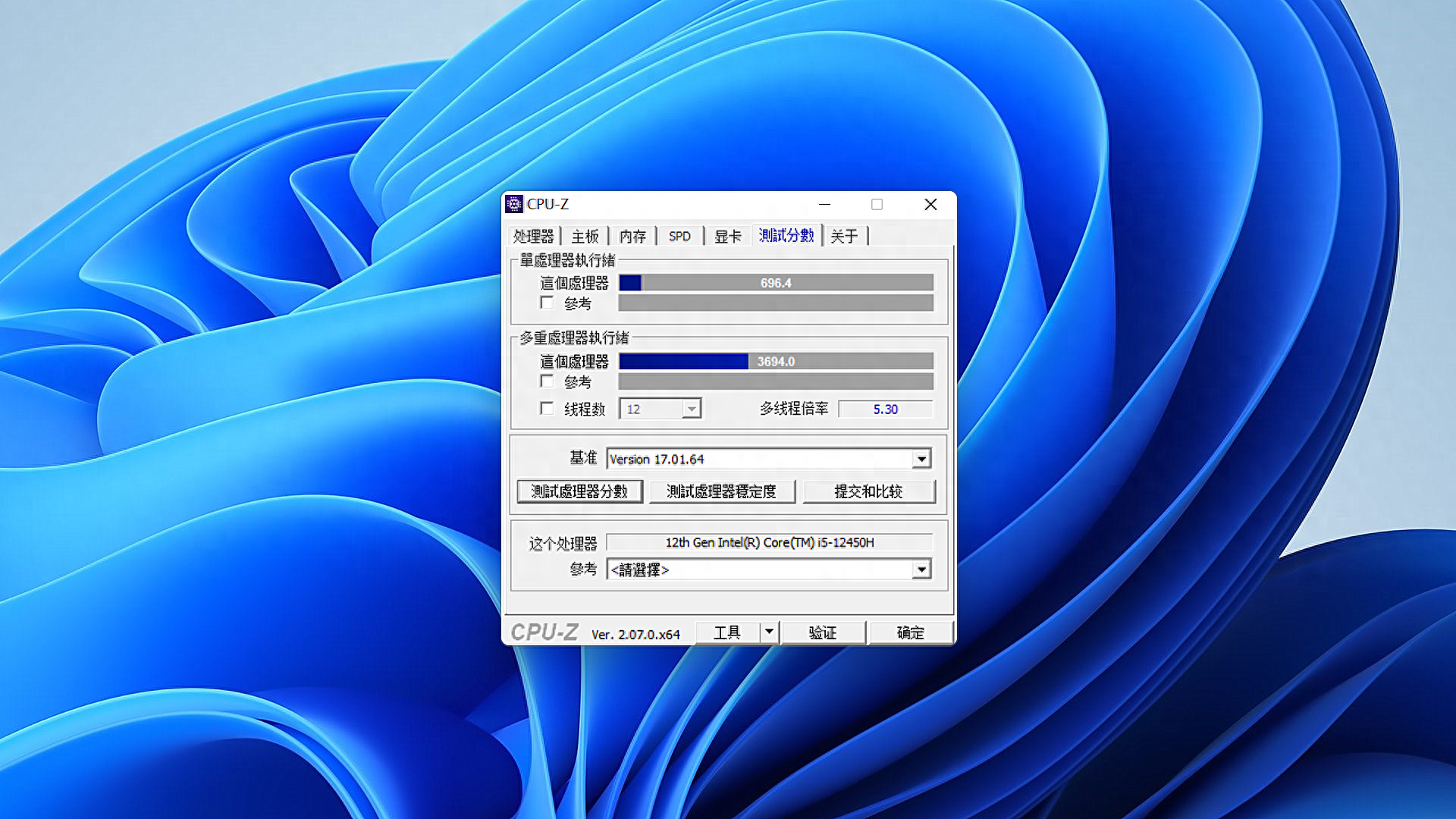Expand the thread count dropdown showing 12
This screenshot has height=819, width=1456.
(691, 409)
